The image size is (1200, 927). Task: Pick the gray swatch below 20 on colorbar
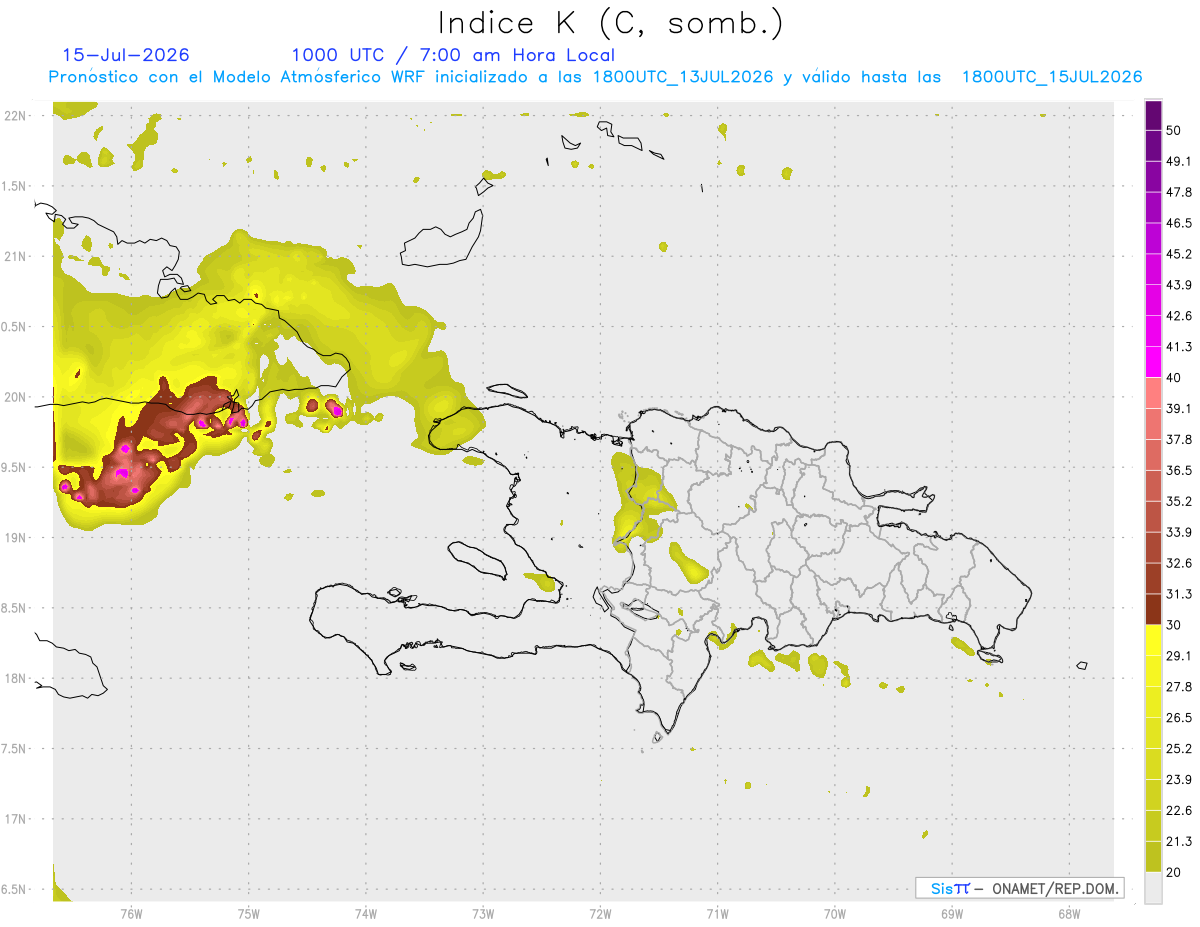[x=1154, y=888]
